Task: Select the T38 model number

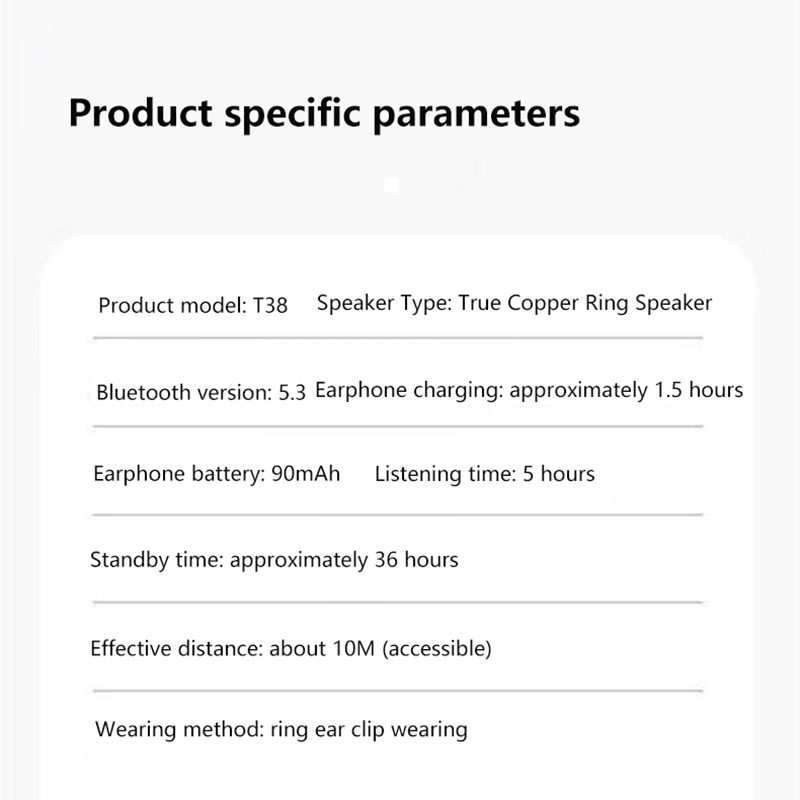Action: coord(270,306)
